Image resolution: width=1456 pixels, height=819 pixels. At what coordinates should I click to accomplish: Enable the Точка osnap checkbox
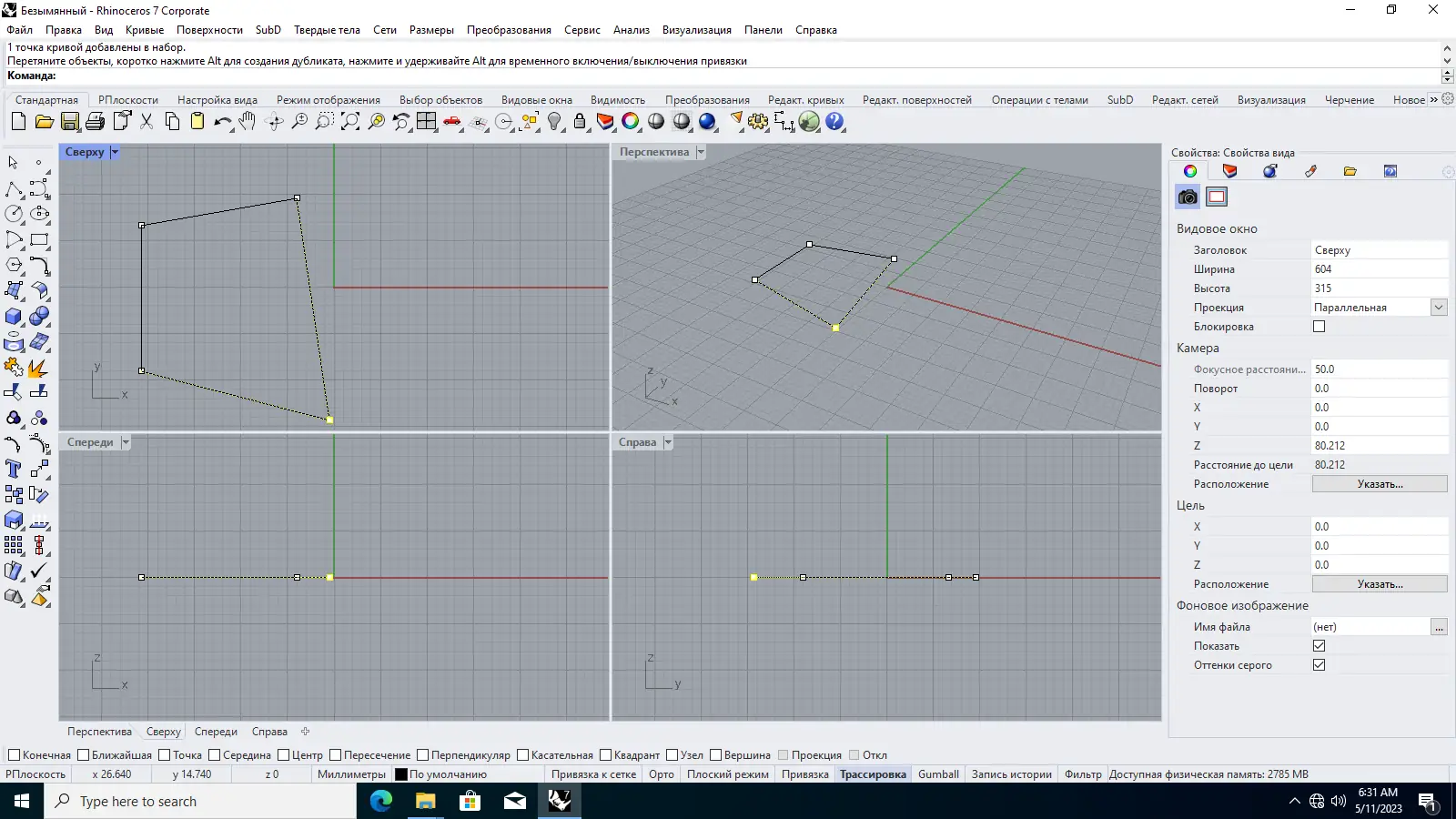click(165, 755)
